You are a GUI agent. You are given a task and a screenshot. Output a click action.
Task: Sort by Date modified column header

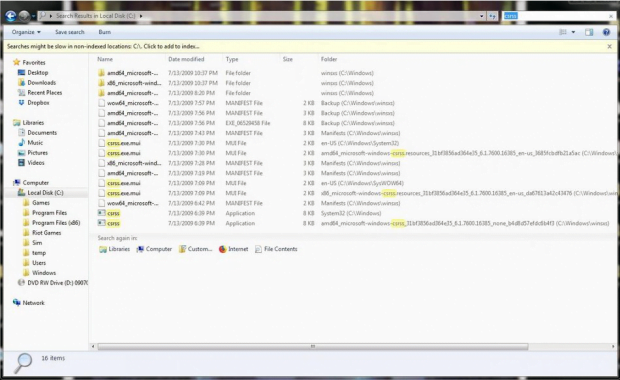click(186, 59)
